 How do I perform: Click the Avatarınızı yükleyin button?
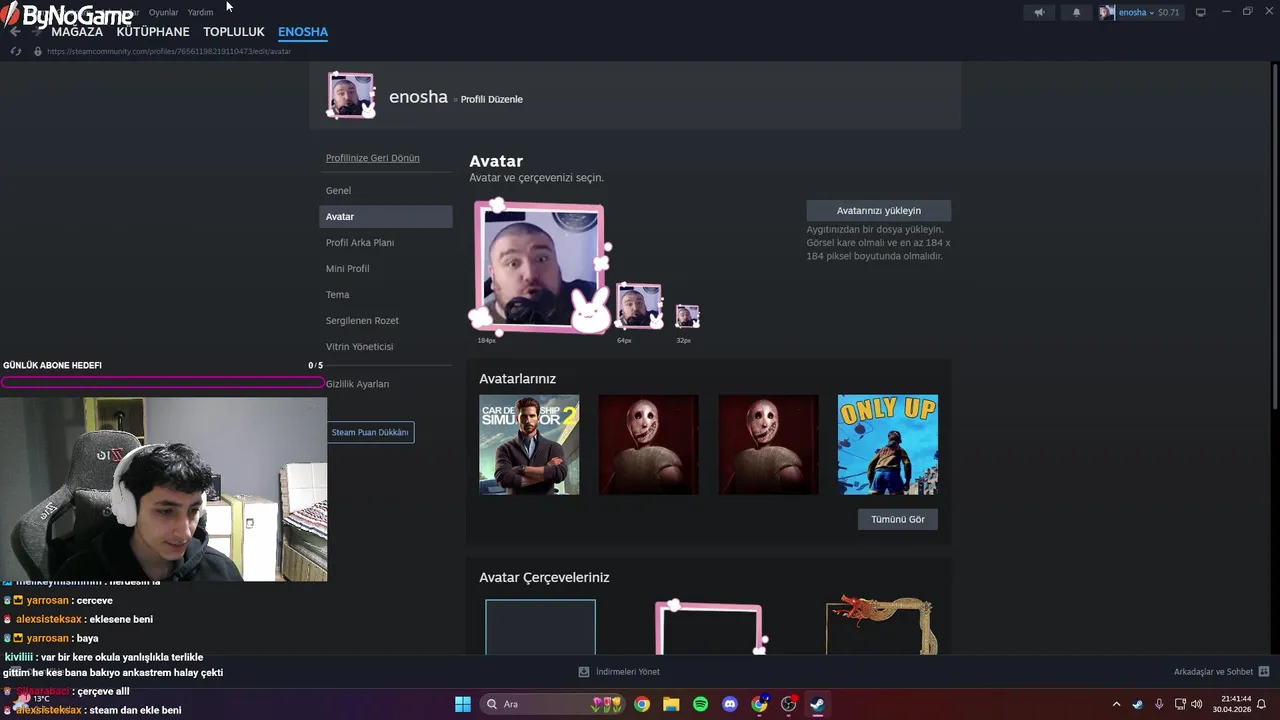coord(879,210)
